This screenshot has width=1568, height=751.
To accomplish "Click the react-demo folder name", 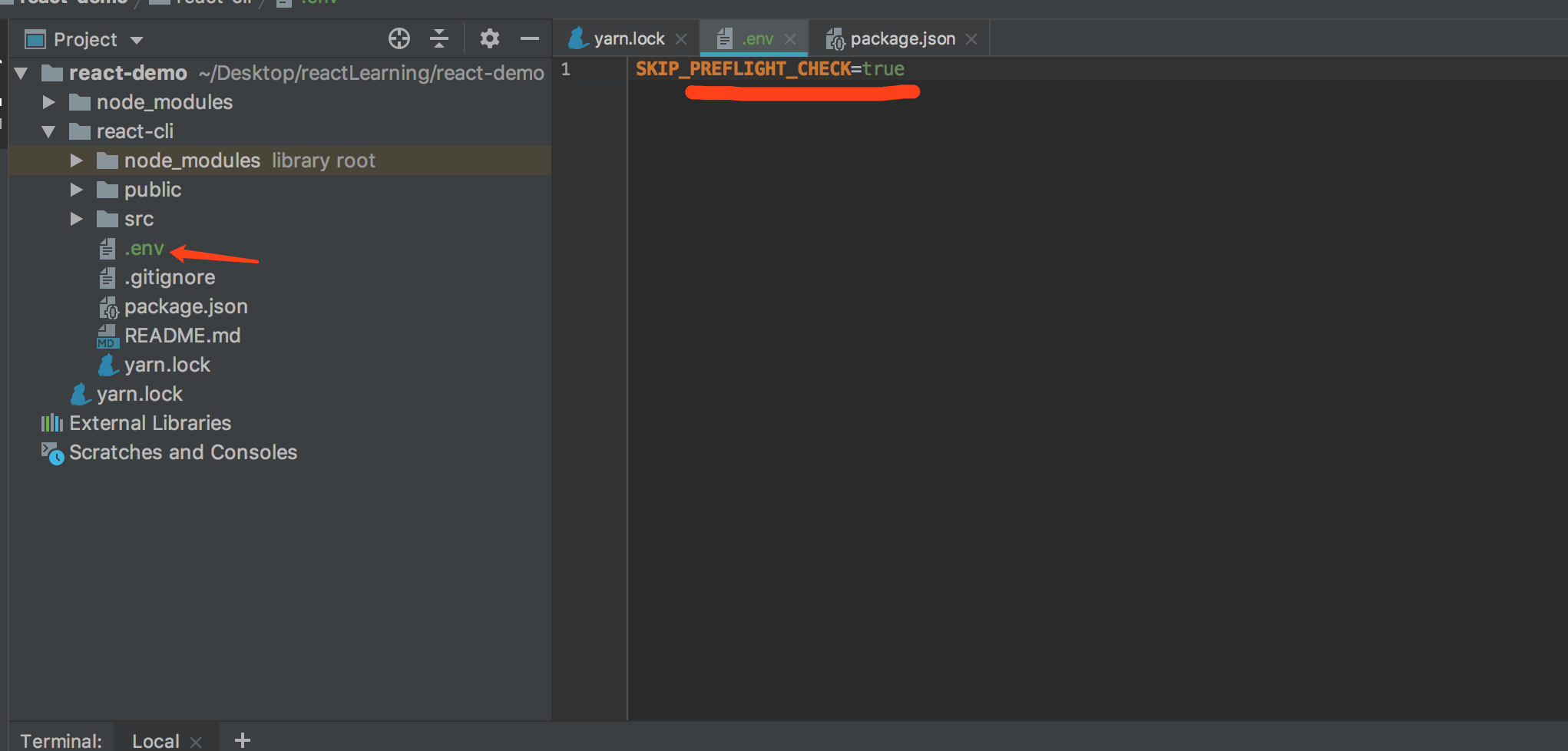I will 128,73.
